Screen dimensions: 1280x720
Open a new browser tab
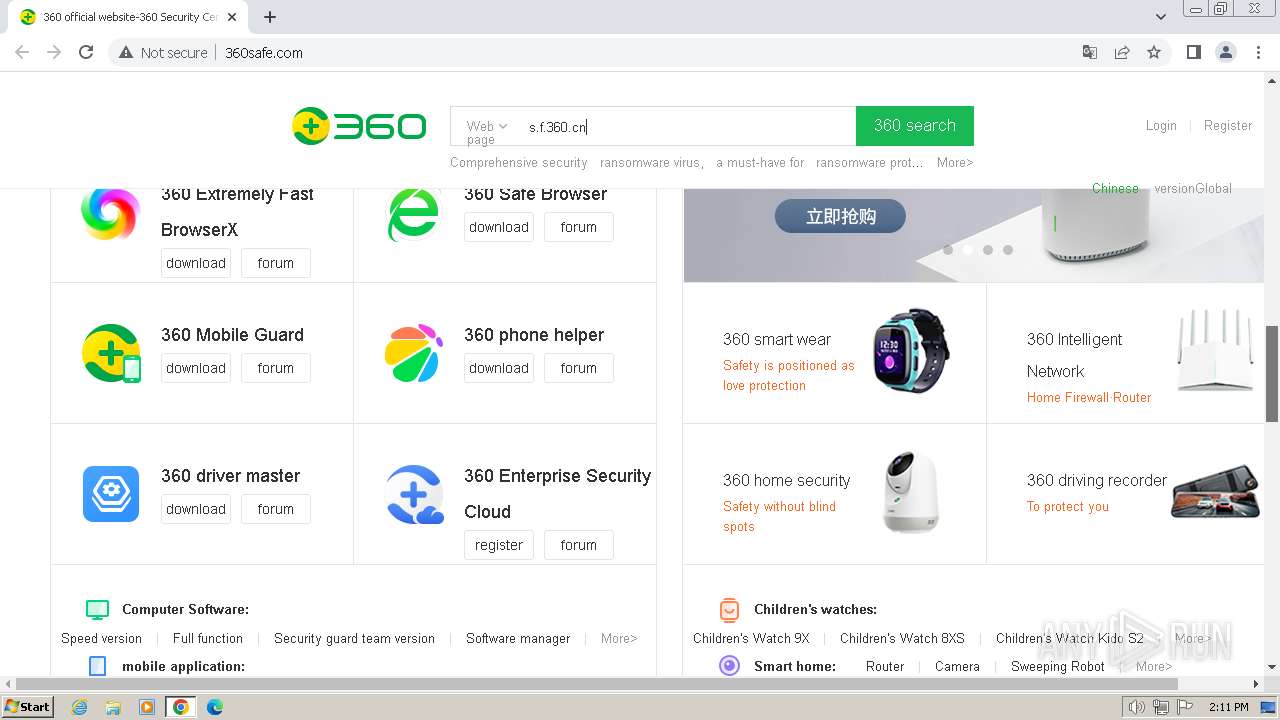[270, 17]
